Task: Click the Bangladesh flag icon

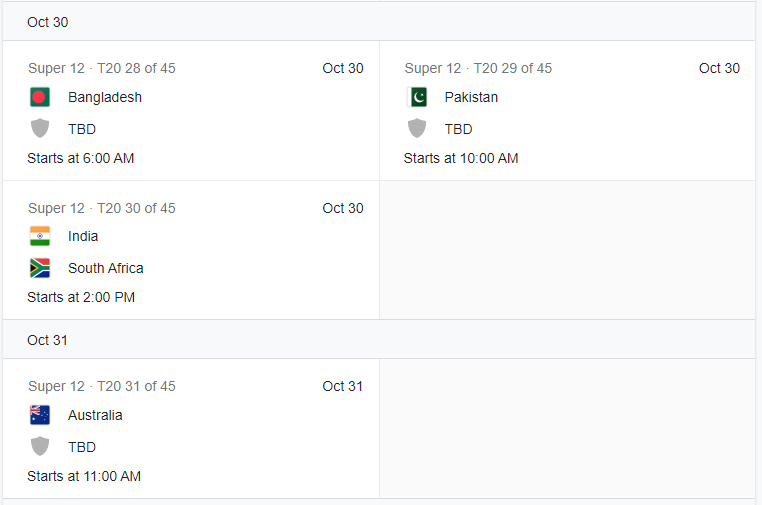Action: (40, 97)
